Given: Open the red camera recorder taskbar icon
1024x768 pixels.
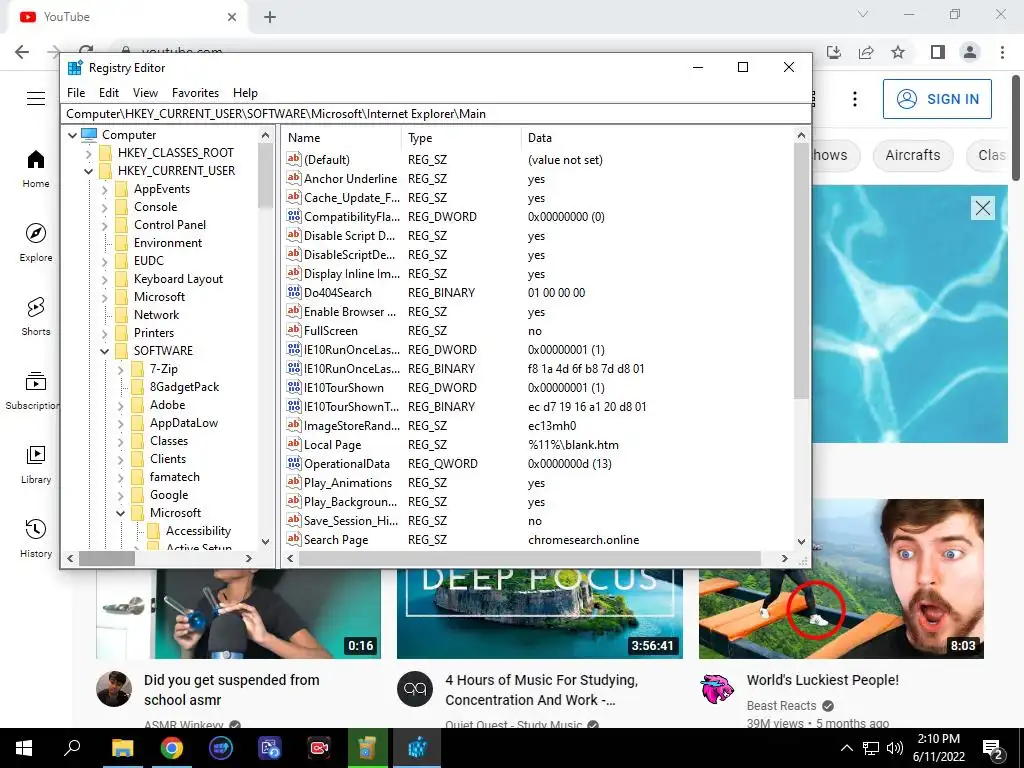Looking at the screenshot, I should [319, 748].
